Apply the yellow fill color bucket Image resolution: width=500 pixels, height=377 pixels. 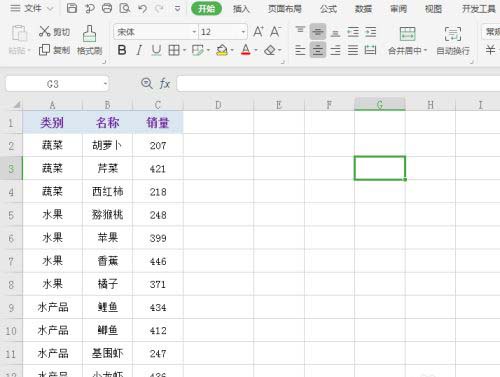pos(222,50)
